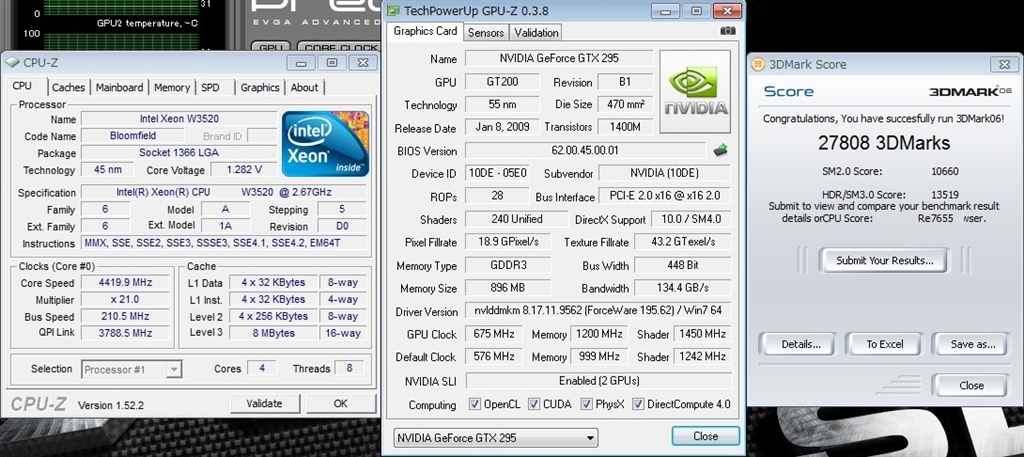Viewport: 1024px width, 457px height.
Task: Click the BIOS Version field 62.00.45.00.01
Action: point(585,150)
